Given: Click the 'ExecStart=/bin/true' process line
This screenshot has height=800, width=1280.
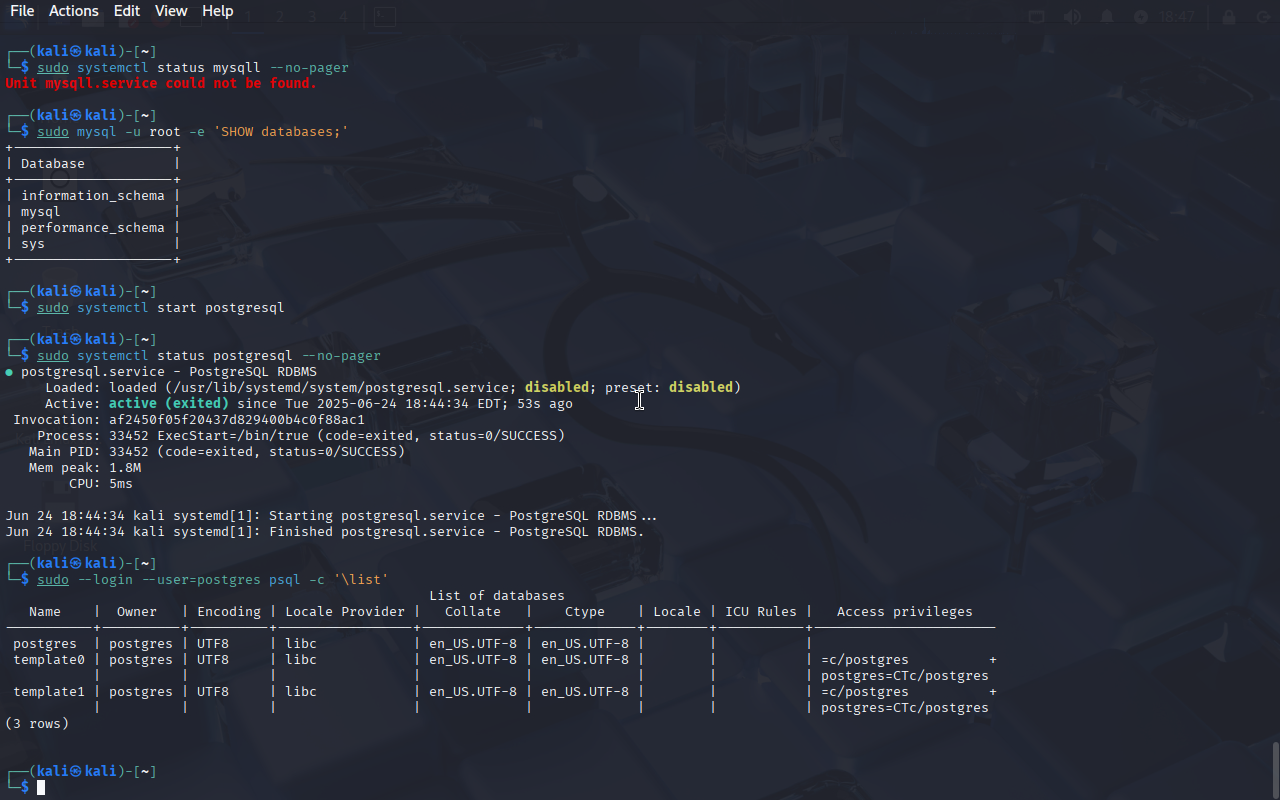Looking at the screenshot, I should (x=301, y=435).
